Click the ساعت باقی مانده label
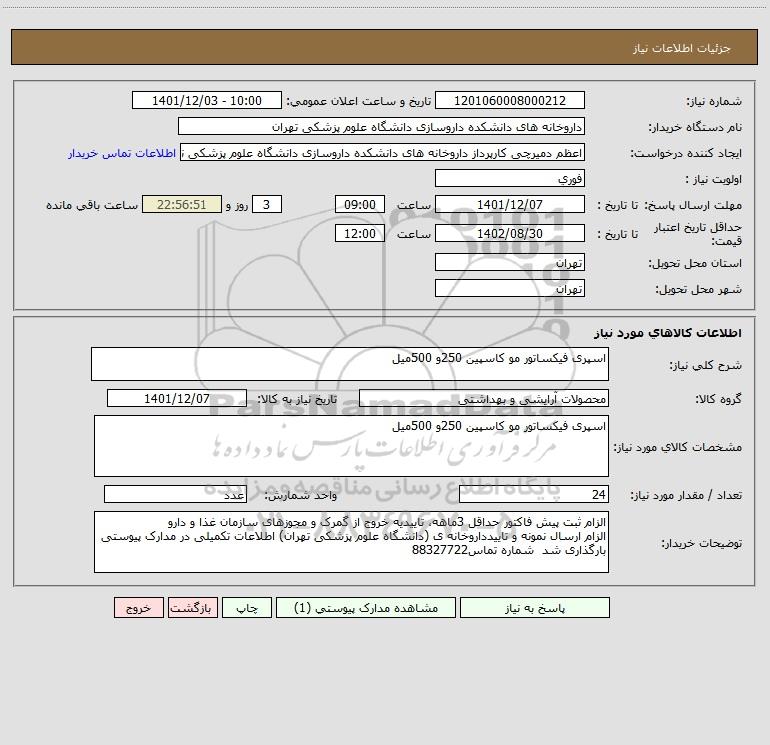770x745 pixels. click(x=92, y=205)
